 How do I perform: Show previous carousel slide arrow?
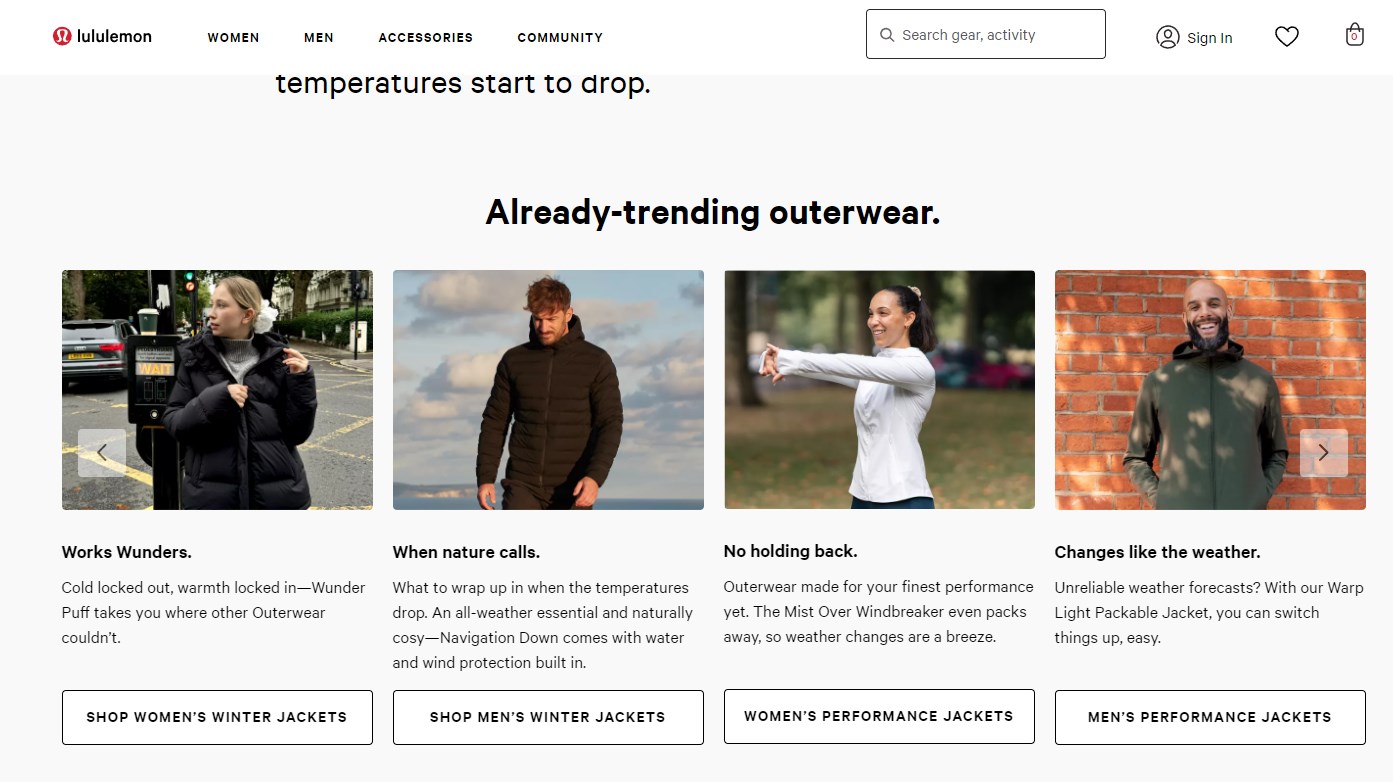(x=102, y=453)
